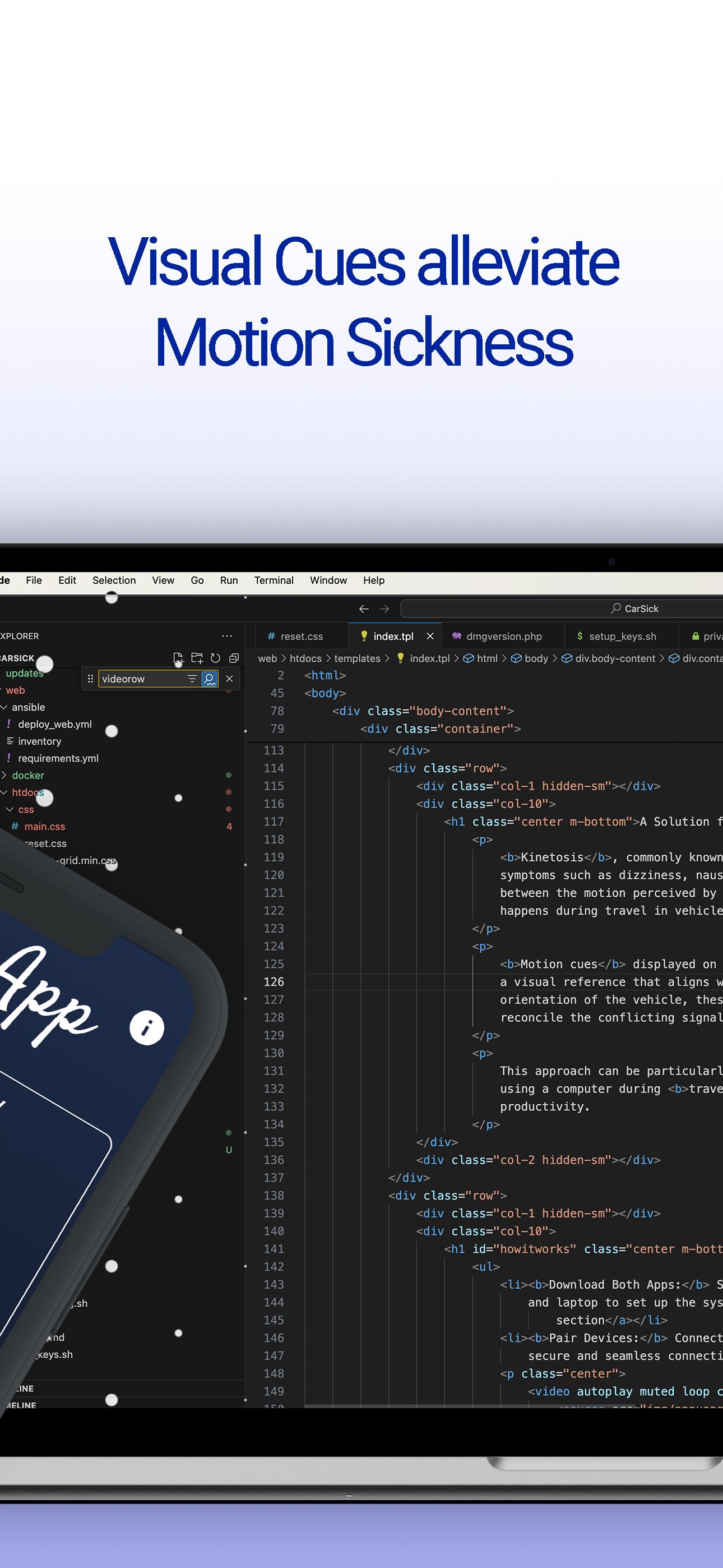Go forward with the right arrow
723x1568 pixels.
[x=384, y=608]
